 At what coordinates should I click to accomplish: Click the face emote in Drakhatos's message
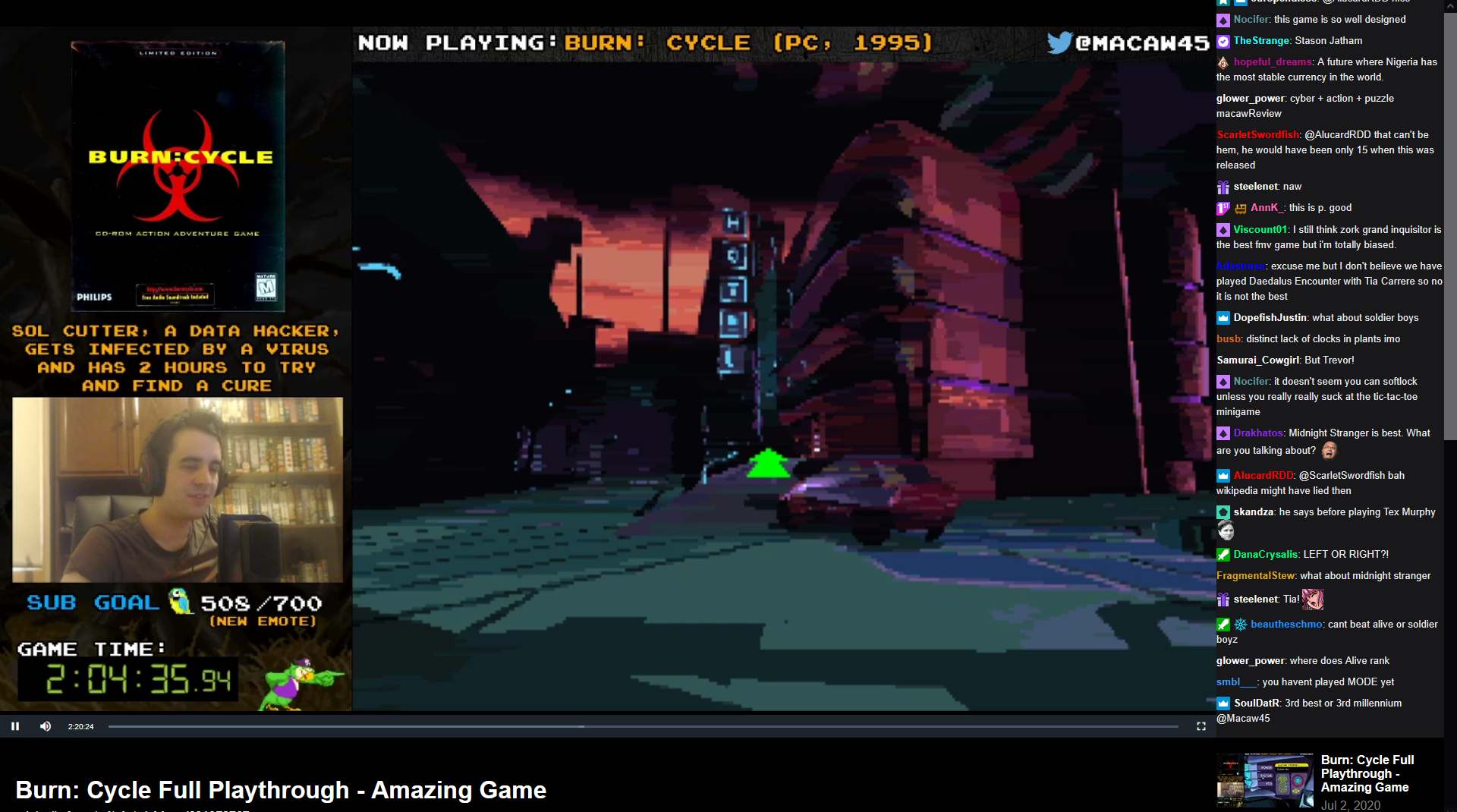(1329, 450)
